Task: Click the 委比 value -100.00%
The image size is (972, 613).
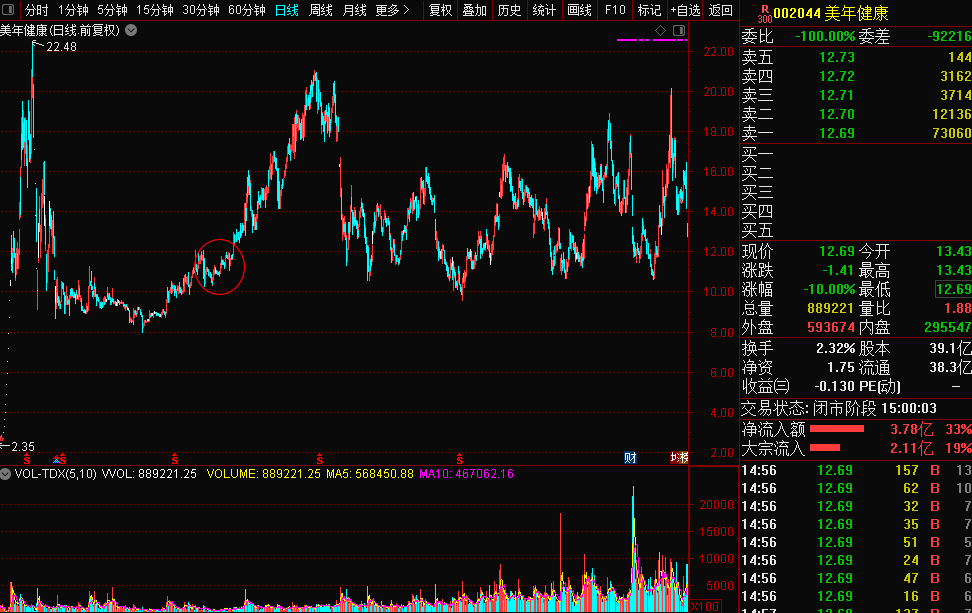Action: (825, 37)
